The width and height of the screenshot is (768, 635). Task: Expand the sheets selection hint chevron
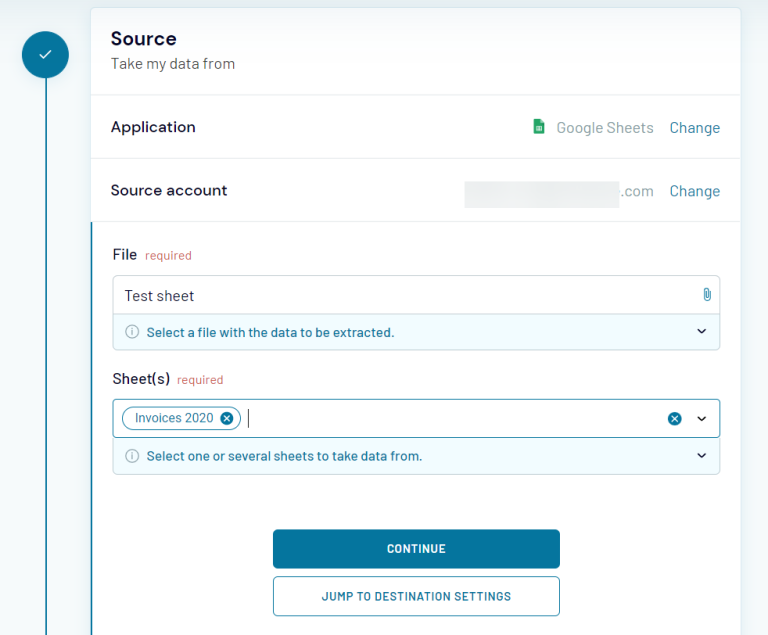(x=701, y=456)
